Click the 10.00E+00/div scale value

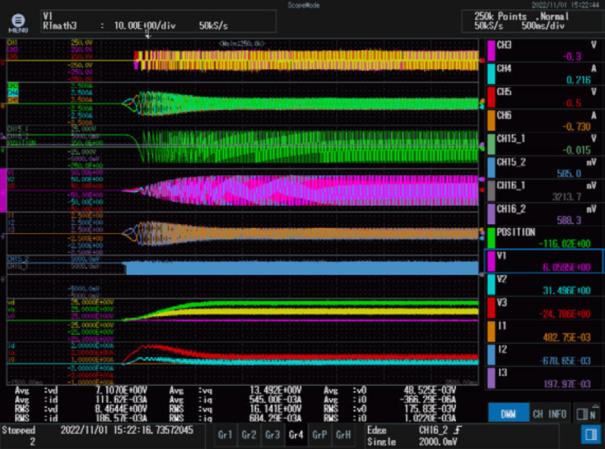[145, 26]
